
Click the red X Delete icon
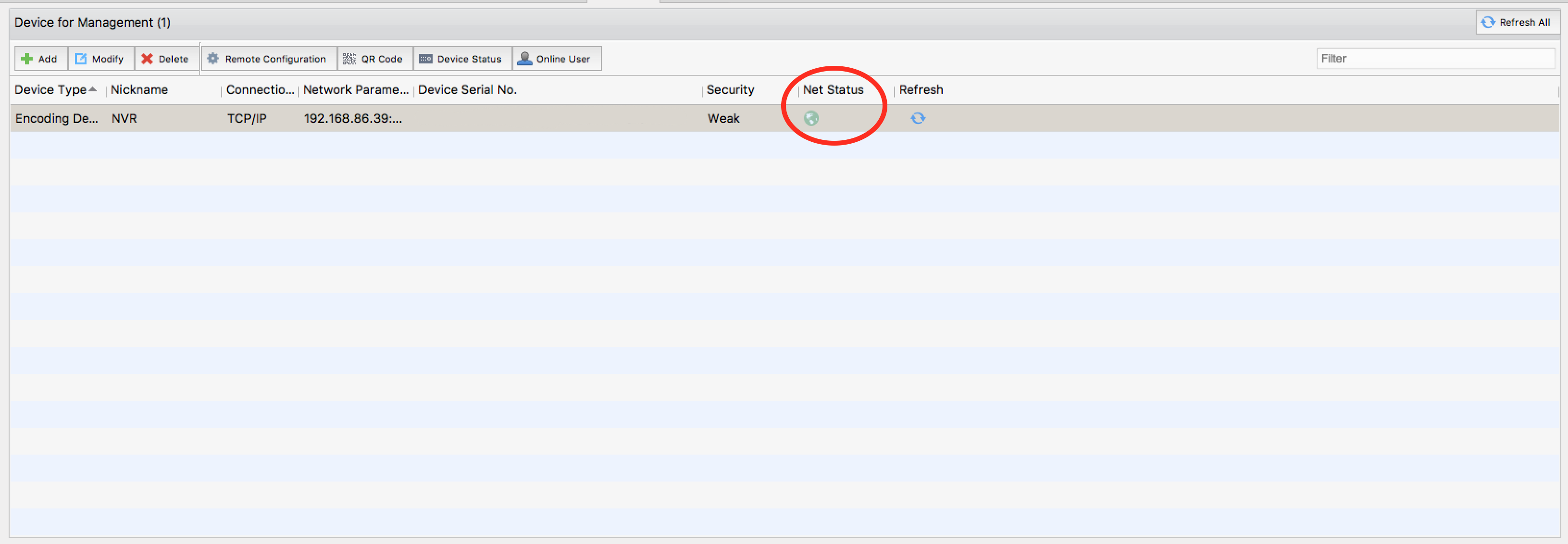(147, 59)
